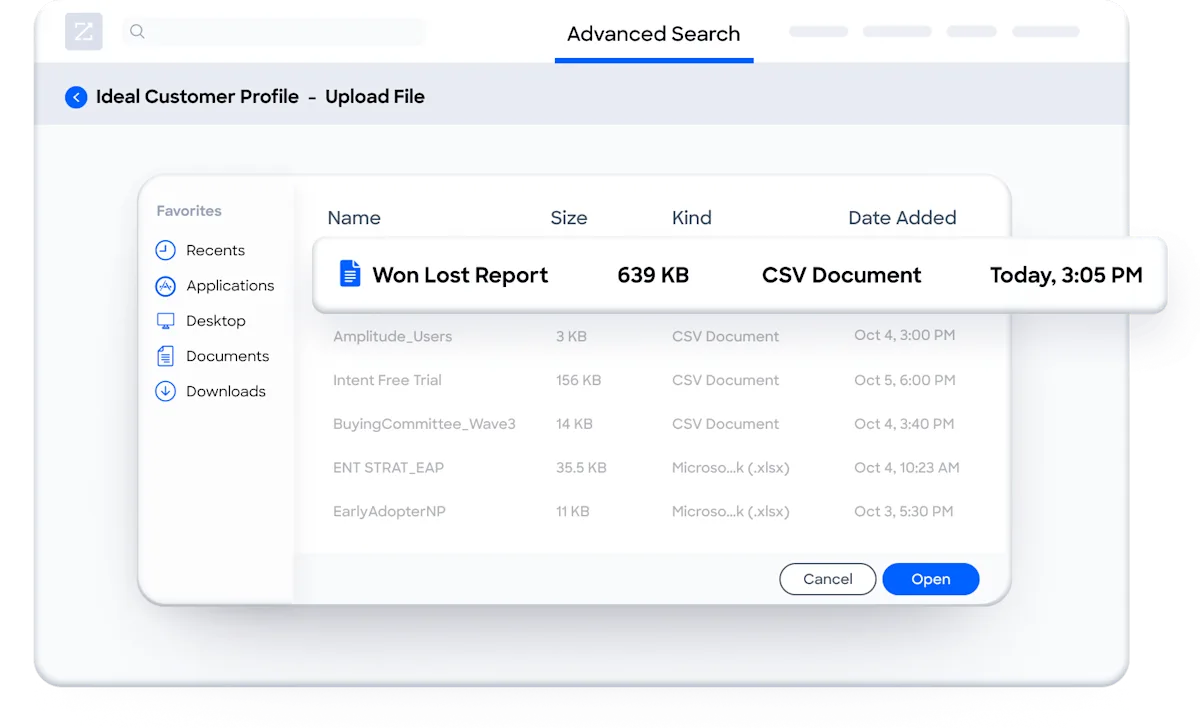Click the Oct 4, 10:23 AM date

[x=907, y=467]
